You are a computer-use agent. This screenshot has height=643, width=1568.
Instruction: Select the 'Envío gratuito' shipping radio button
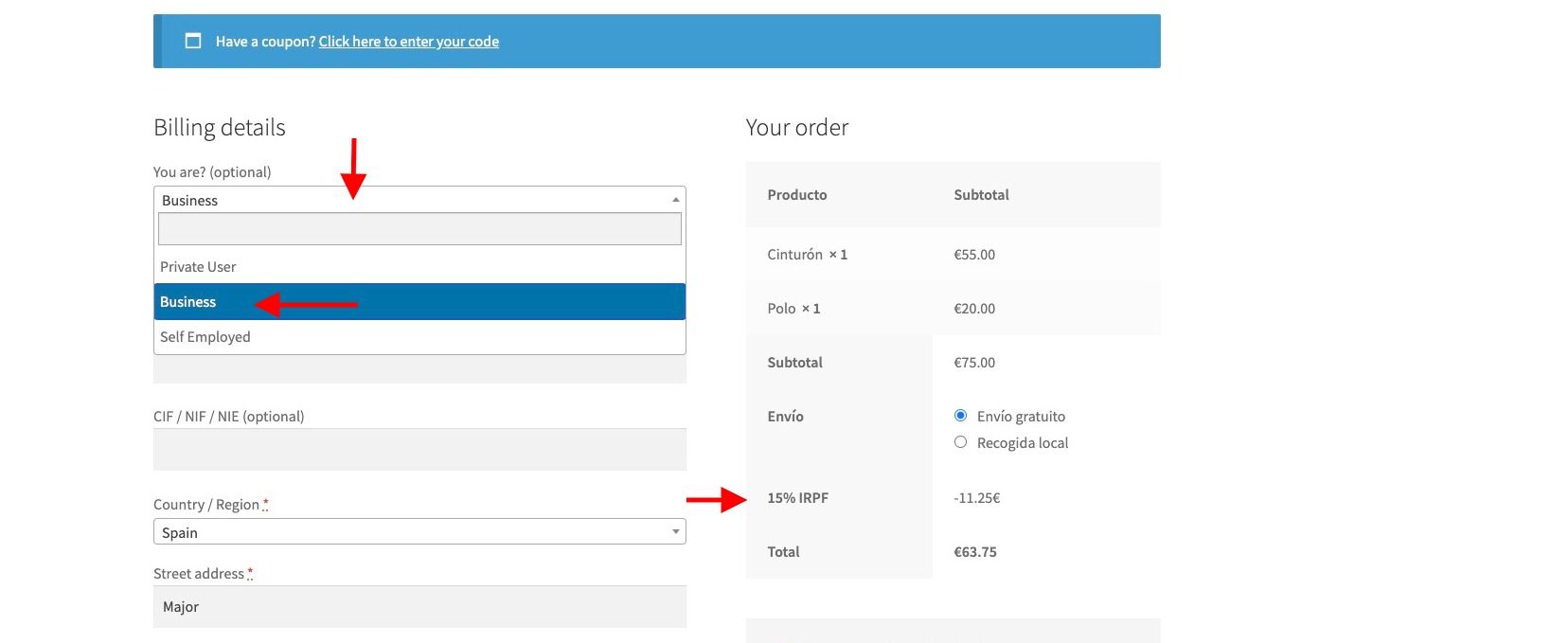[x=961, y=416]
